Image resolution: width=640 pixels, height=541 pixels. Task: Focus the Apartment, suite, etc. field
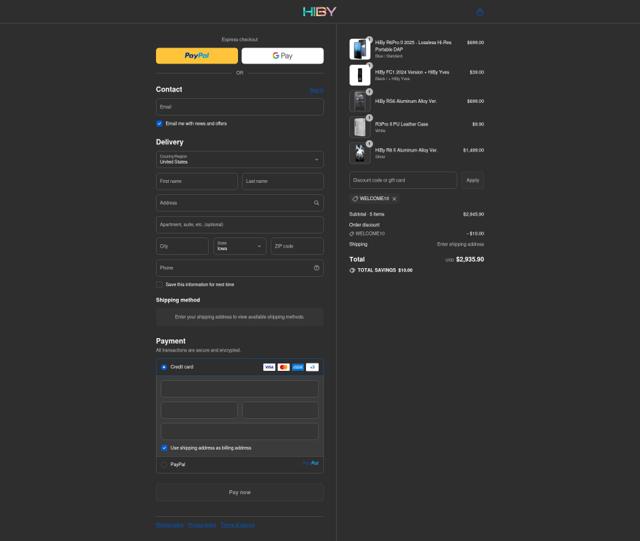click(x=240, y=225)
